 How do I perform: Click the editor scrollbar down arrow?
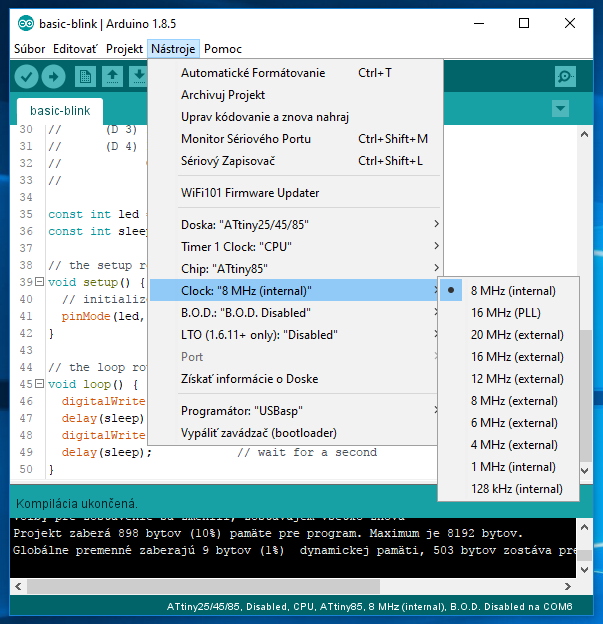coord(584,470)
